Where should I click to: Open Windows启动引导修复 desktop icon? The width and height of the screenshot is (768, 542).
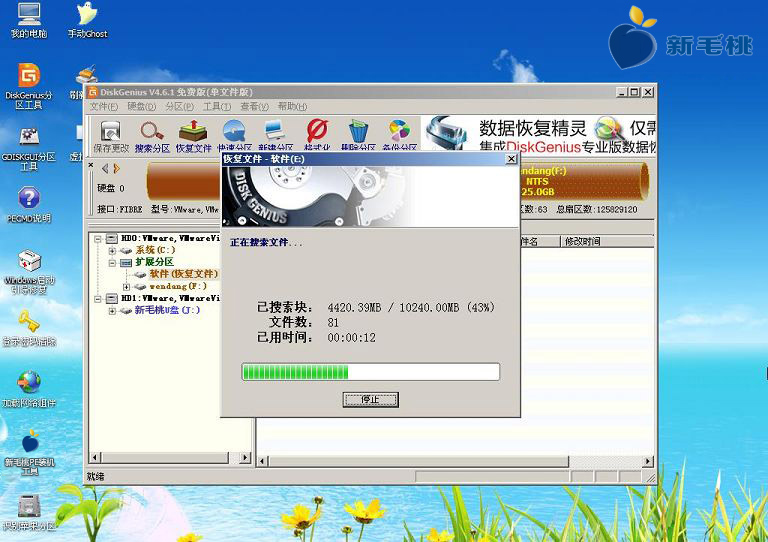point(29,272)
